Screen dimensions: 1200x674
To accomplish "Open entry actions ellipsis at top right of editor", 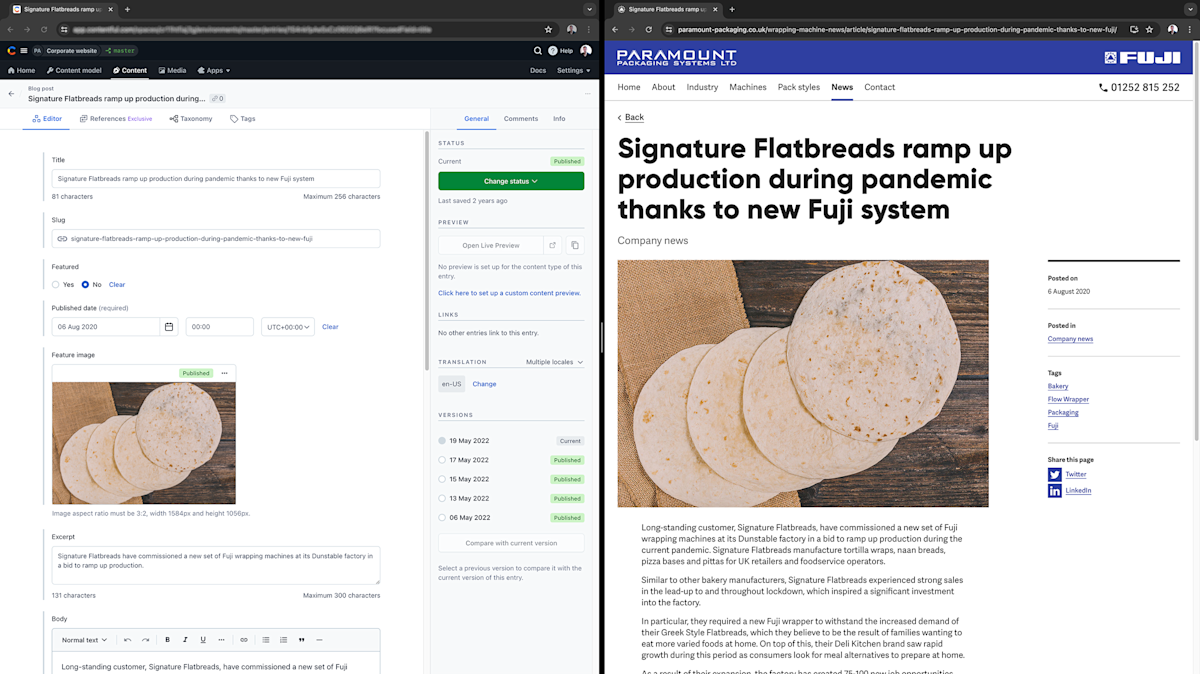I will (x=588, y=94).
